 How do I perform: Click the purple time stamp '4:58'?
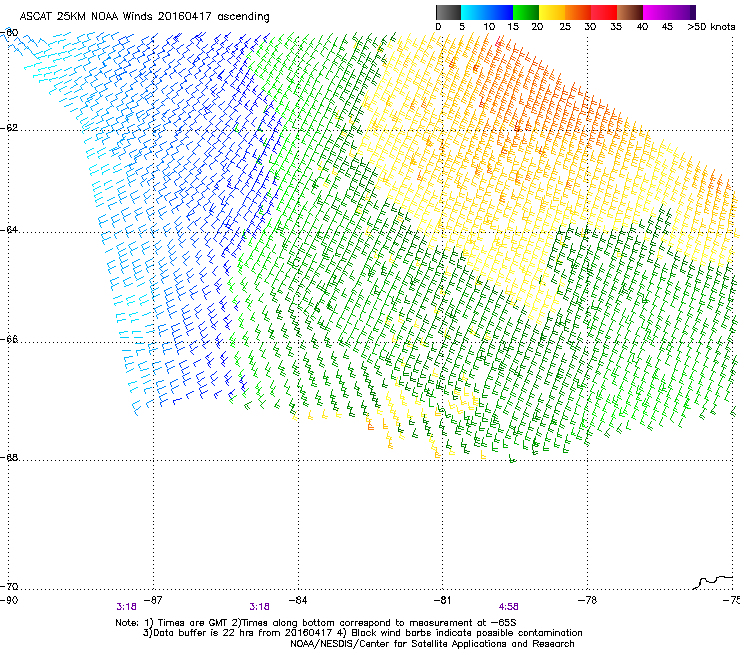coord(508,607)
